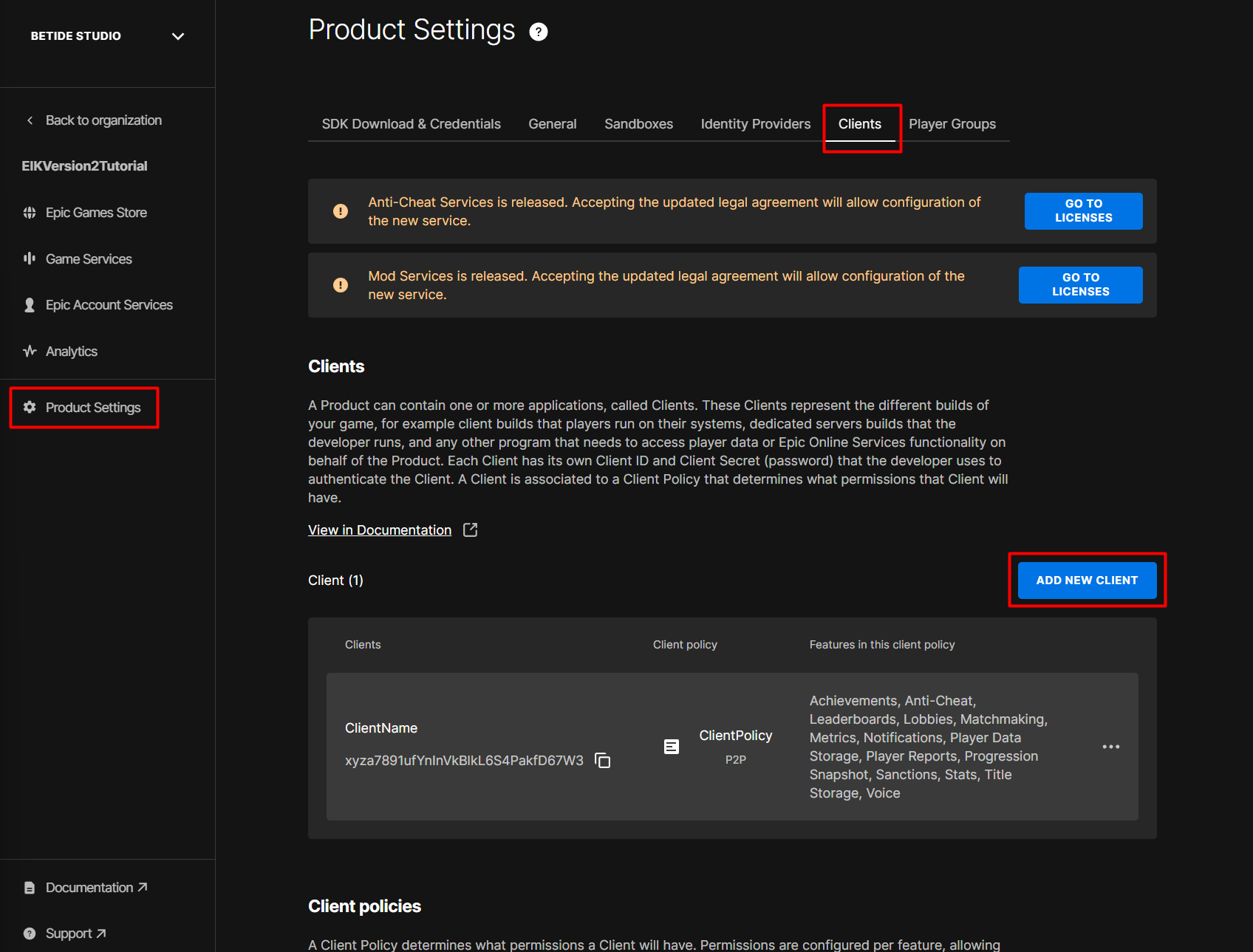The image size is (1253, 952).
Task: Open the ClientPolicy details icon
Action: click(x=671, y=747)
